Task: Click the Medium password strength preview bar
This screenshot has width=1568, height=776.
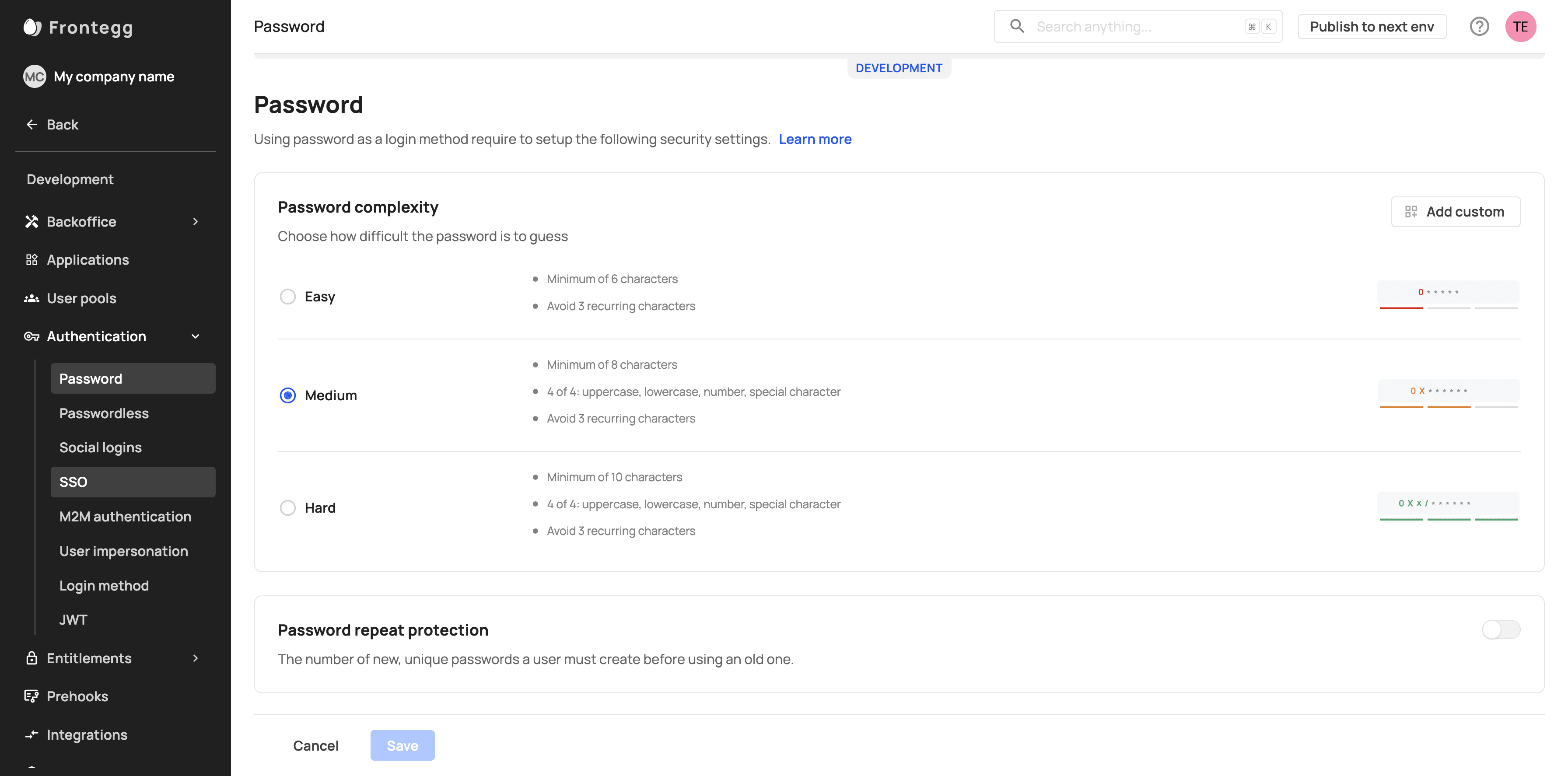Action: point(1448,394)
